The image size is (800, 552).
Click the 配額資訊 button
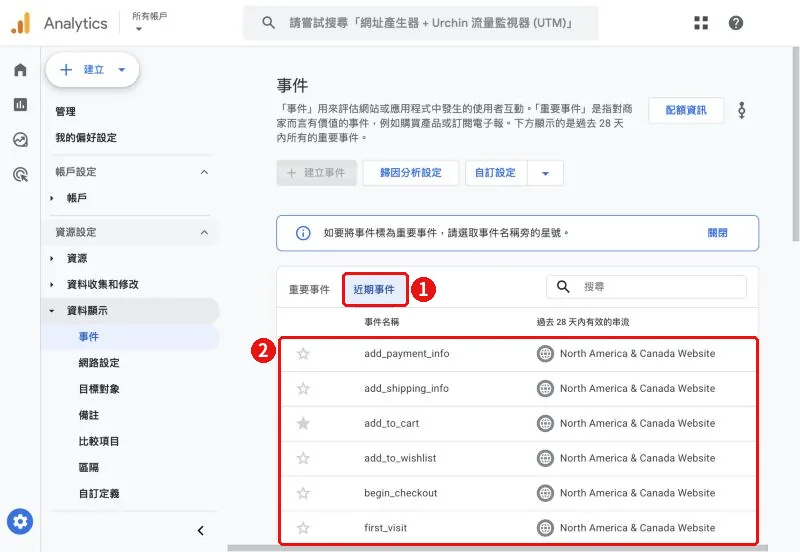click(686, 110)
